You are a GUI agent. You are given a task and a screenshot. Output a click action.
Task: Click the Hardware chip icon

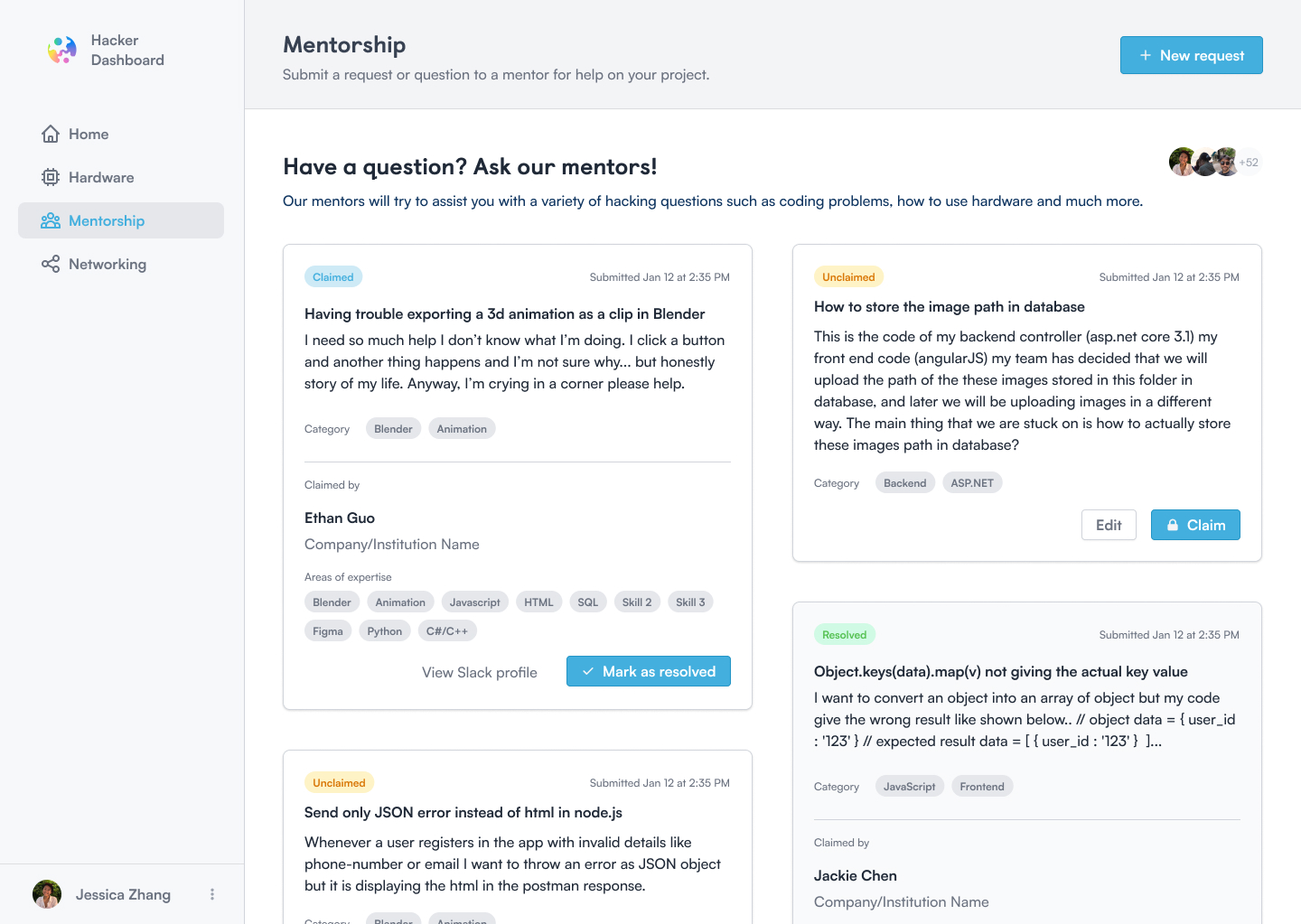click(x=51, y=177)
